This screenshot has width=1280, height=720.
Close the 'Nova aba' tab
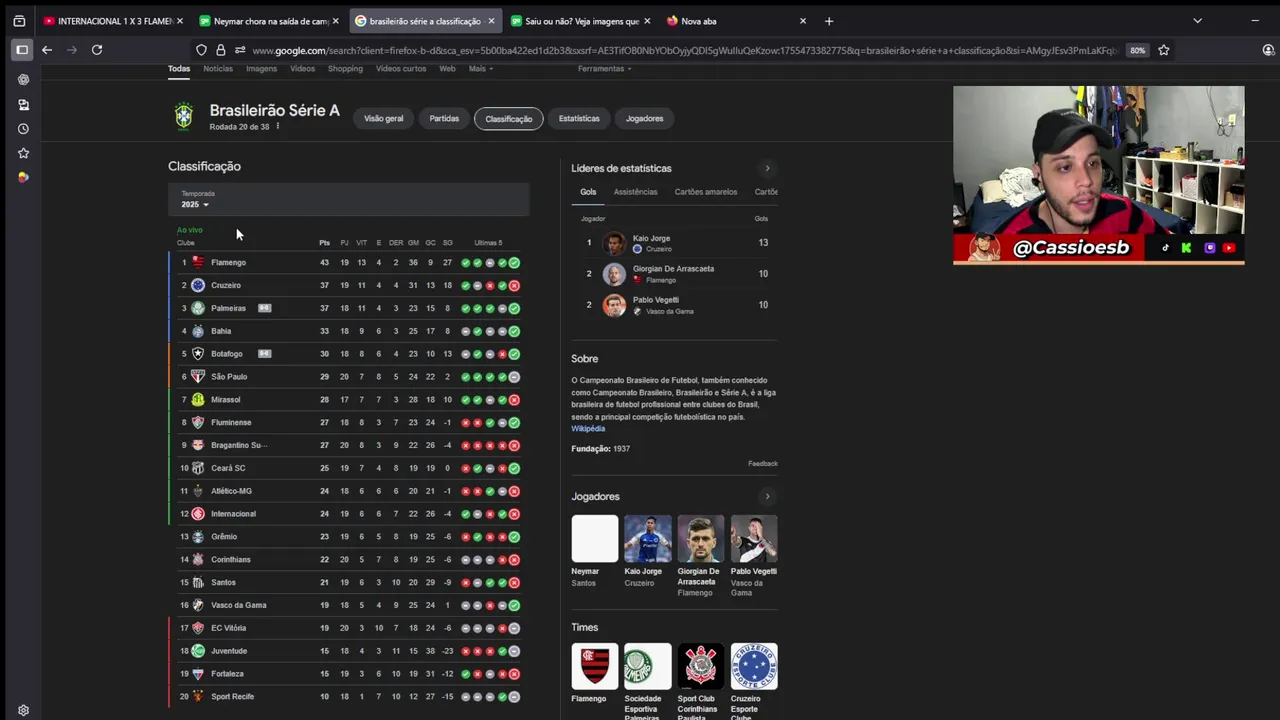[x=802, y=21]
